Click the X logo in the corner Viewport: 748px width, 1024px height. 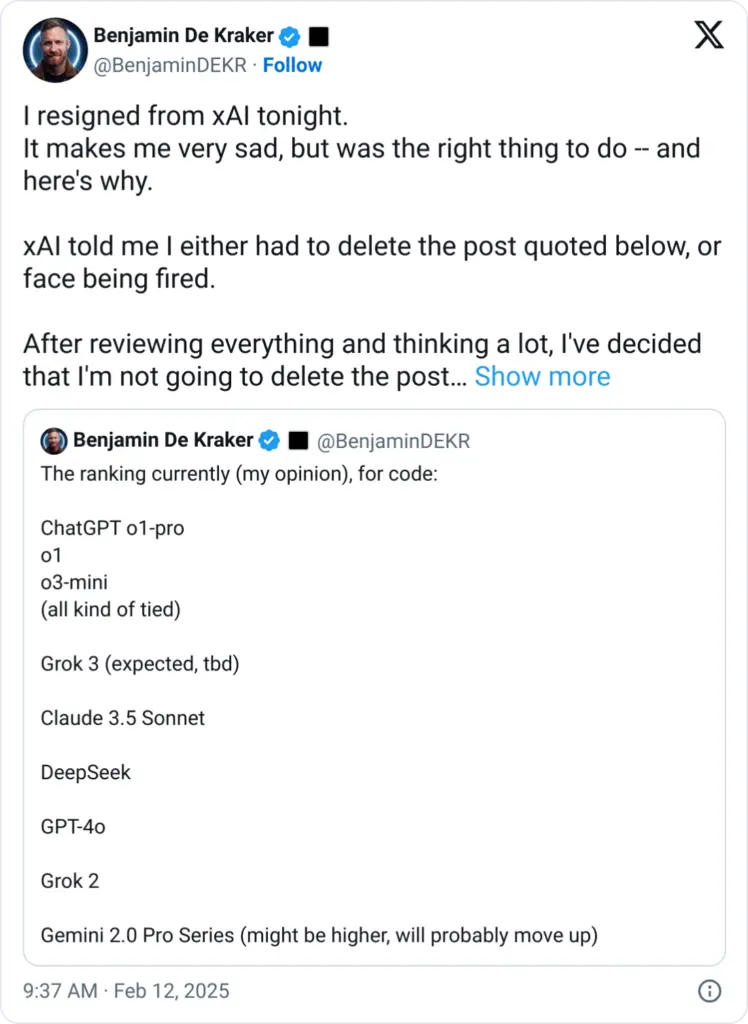(x=709, y=36)
